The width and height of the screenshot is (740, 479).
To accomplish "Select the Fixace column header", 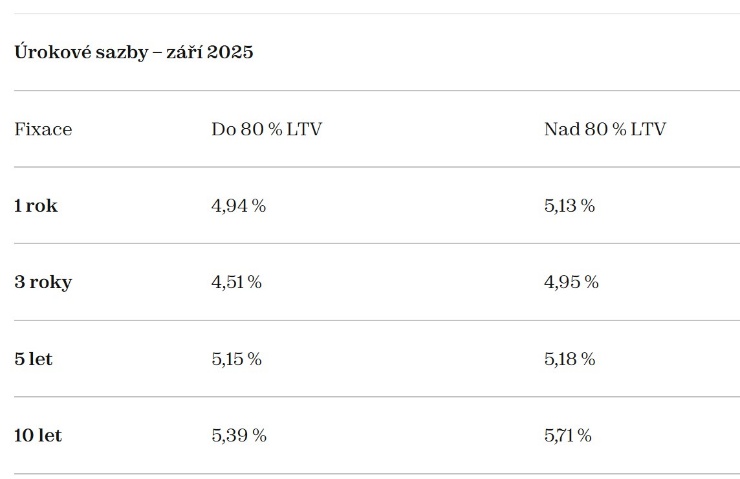I will (43, 129).
